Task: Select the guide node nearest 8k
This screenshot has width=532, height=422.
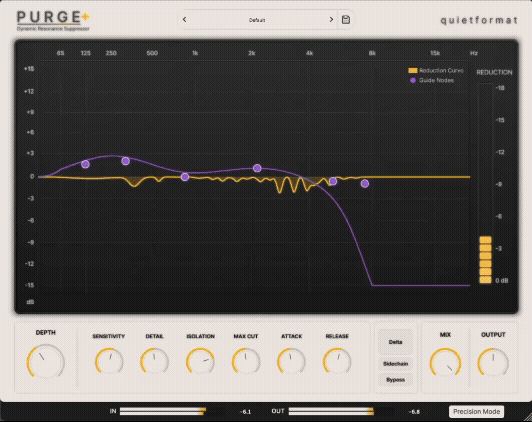Action: pos(365,184)
